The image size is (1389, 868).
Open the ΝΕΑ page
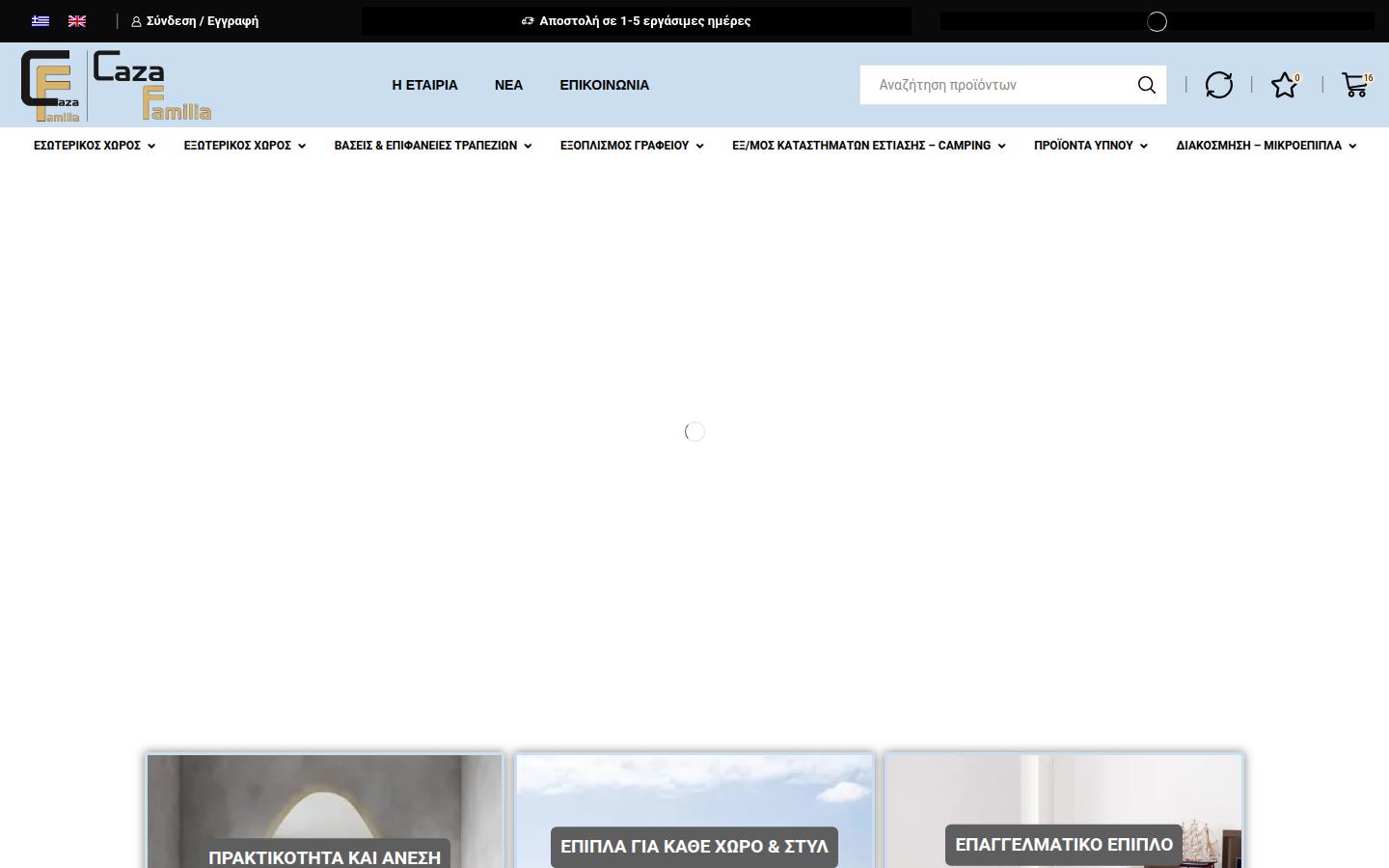(x=508, y=85)
